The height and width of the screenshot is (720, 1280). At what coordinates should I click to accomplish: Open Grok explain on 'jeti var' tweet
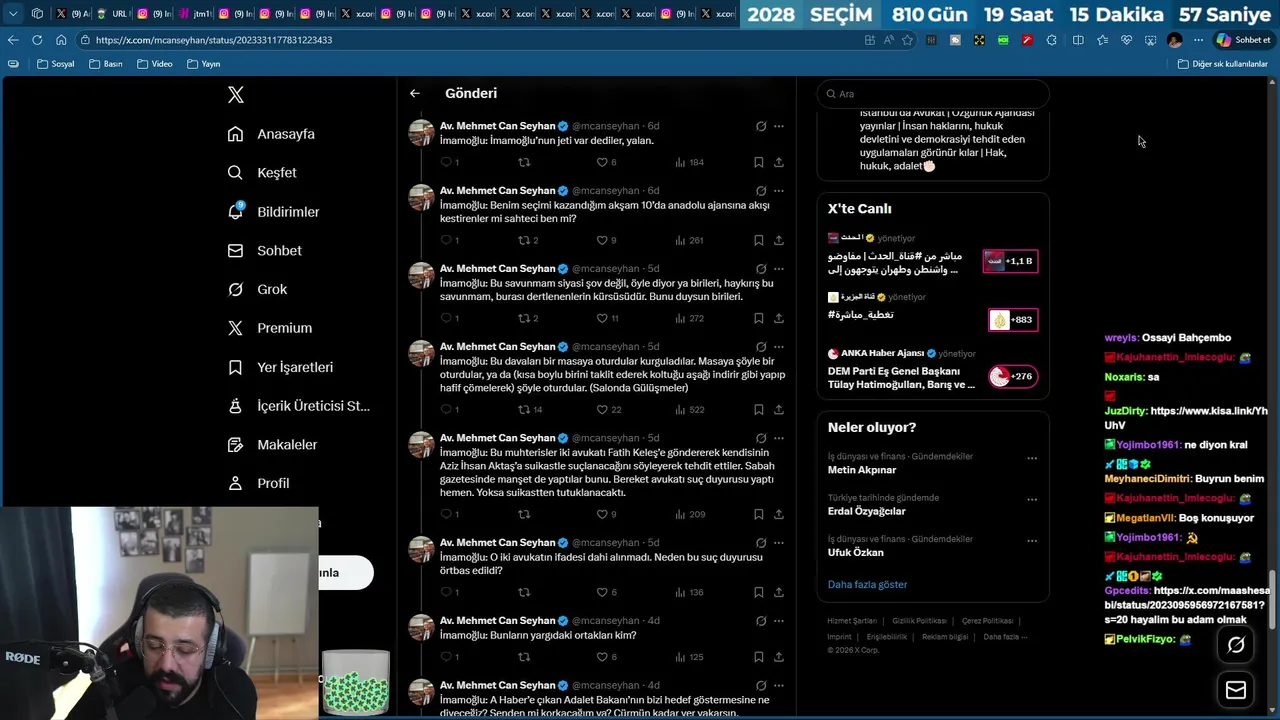point(761,126)
